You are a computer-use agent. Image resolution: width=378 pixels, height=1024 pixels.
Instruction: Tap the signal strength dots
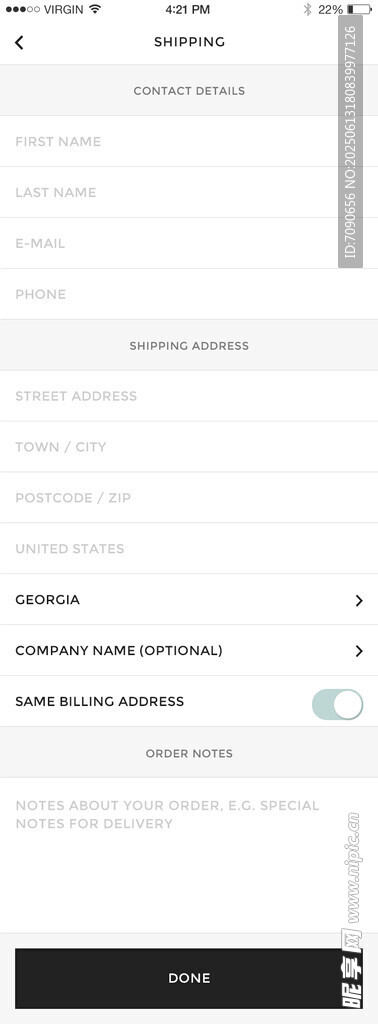pos(22,9)
